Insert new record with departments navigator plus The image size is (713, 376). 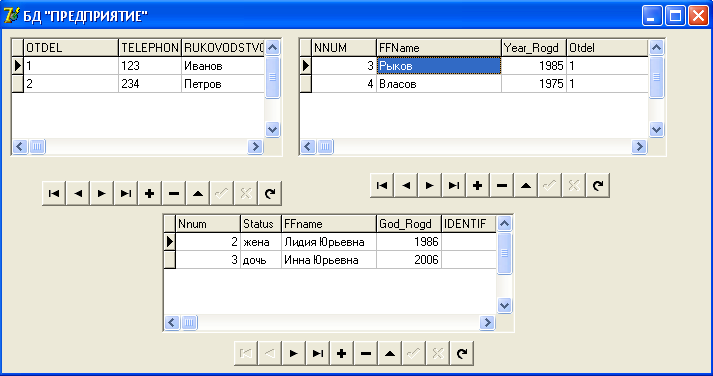point(150,193)
